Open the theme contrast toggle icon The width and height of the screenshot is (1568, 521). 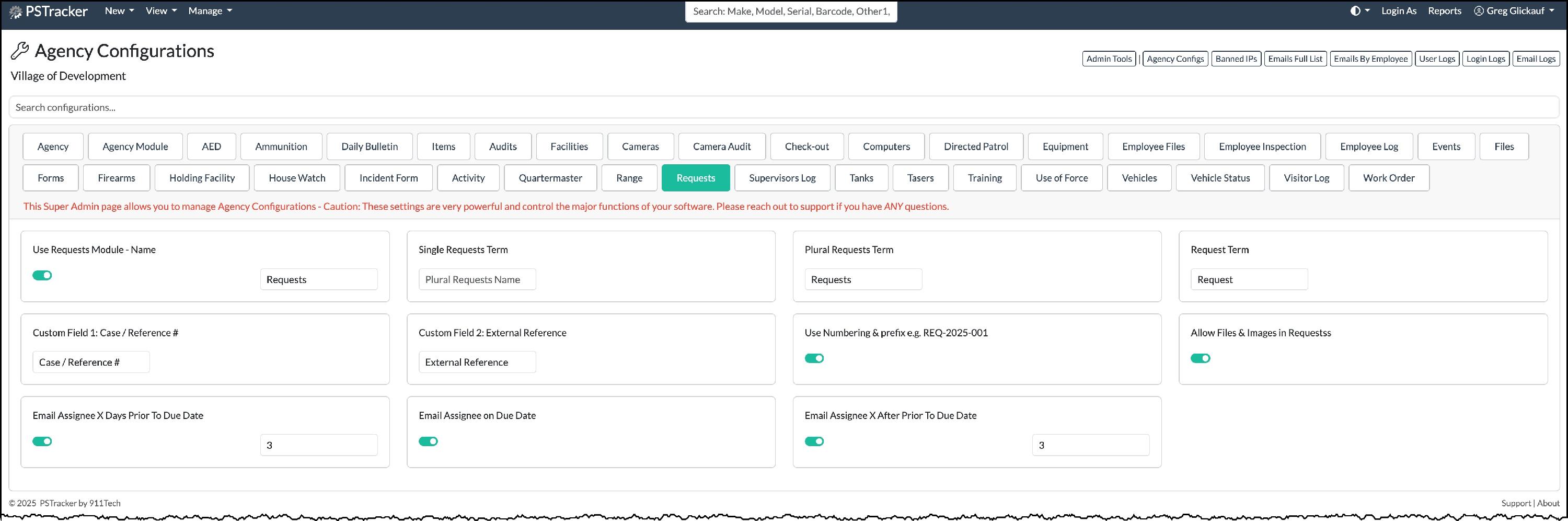[x=1355, y=11]
